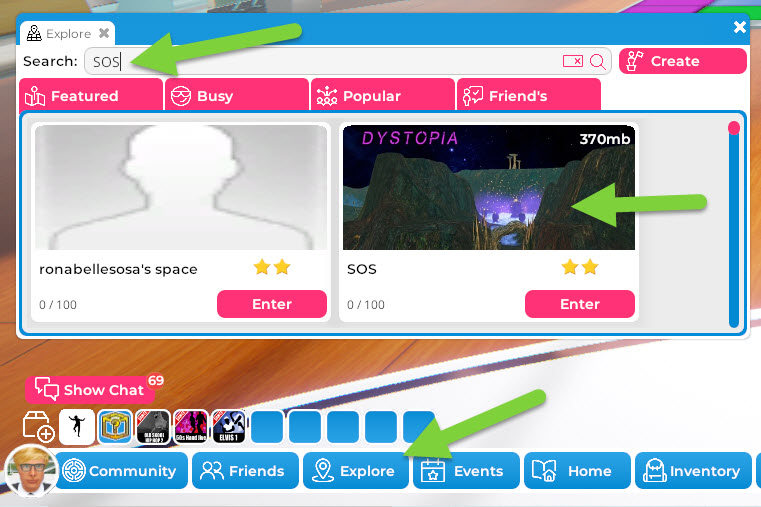Activate the 60s Hand Jive dance icon

coord(191,427)
